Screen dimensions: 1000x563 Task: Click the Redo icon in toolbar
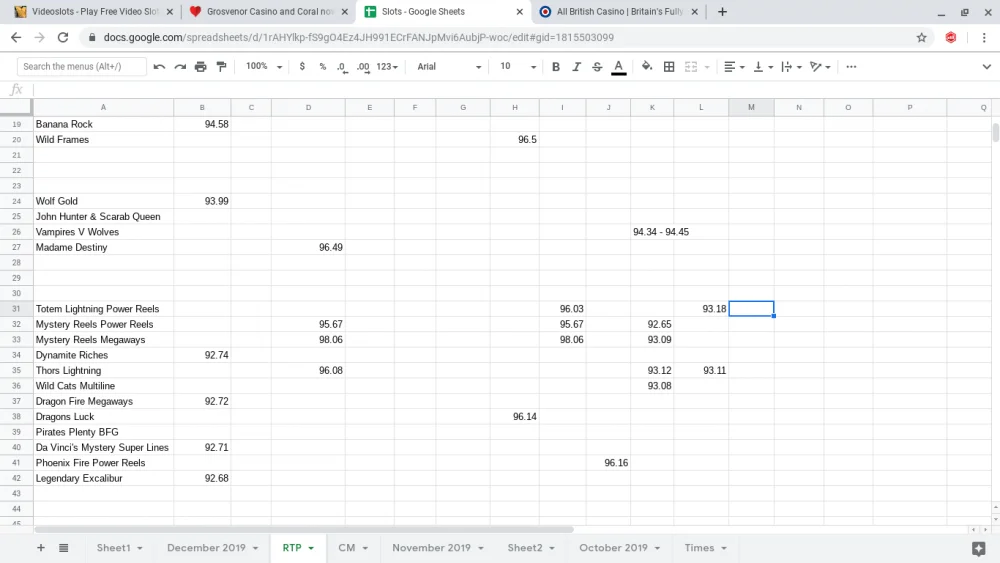coord(180,67)
